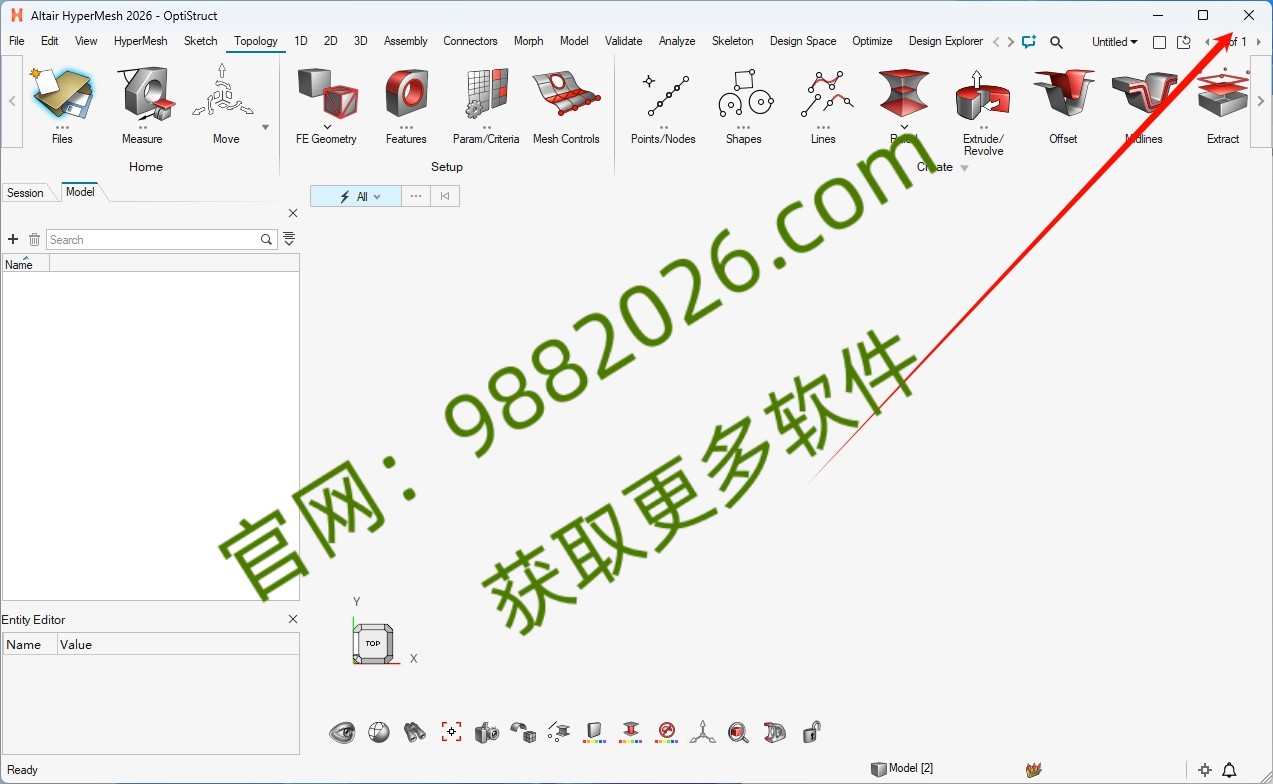Switch to the Validate ribbon tab

point(624,41)
